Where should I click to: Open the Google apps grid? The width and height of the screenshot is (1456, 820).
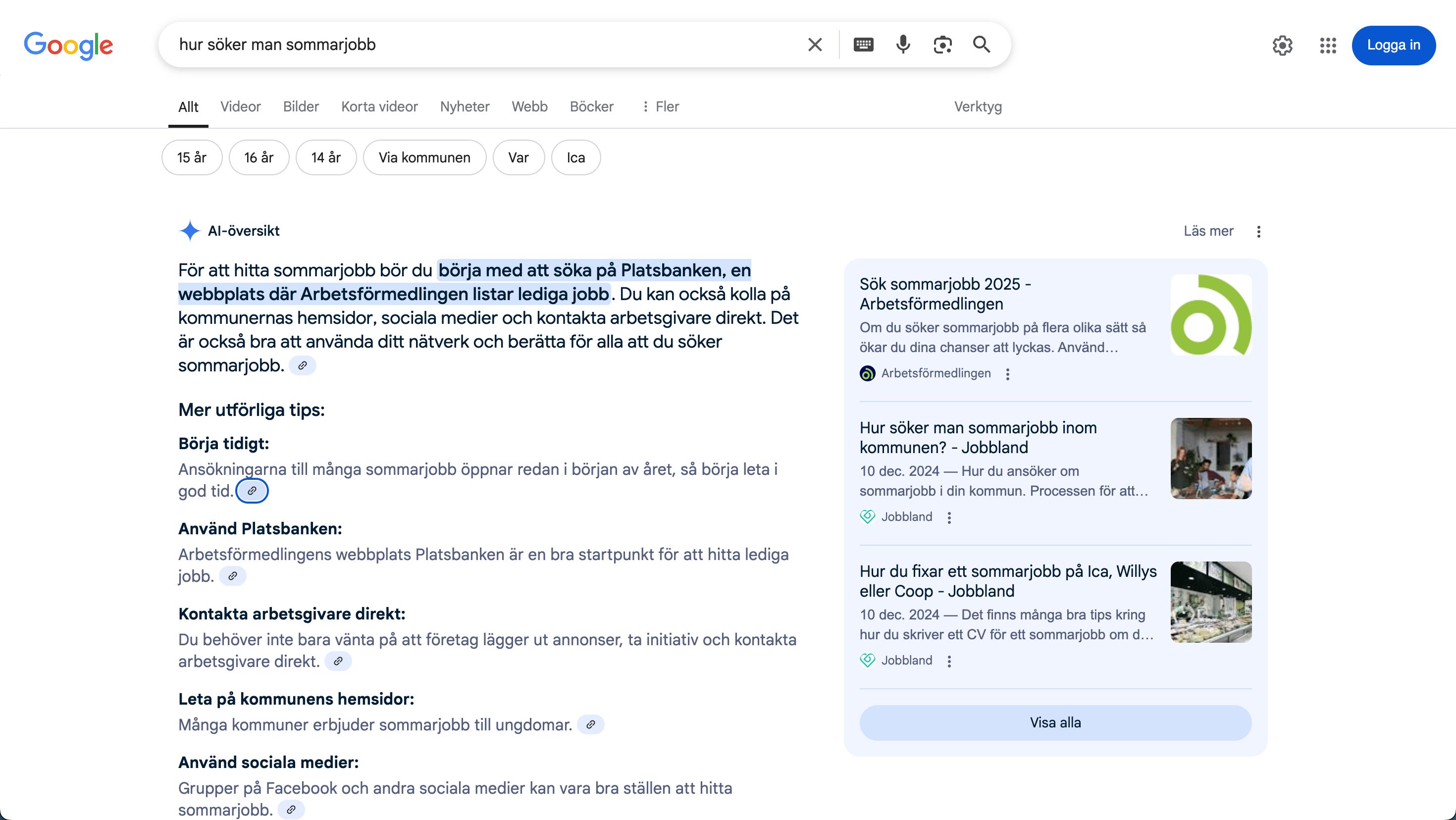coord(1328,45)
